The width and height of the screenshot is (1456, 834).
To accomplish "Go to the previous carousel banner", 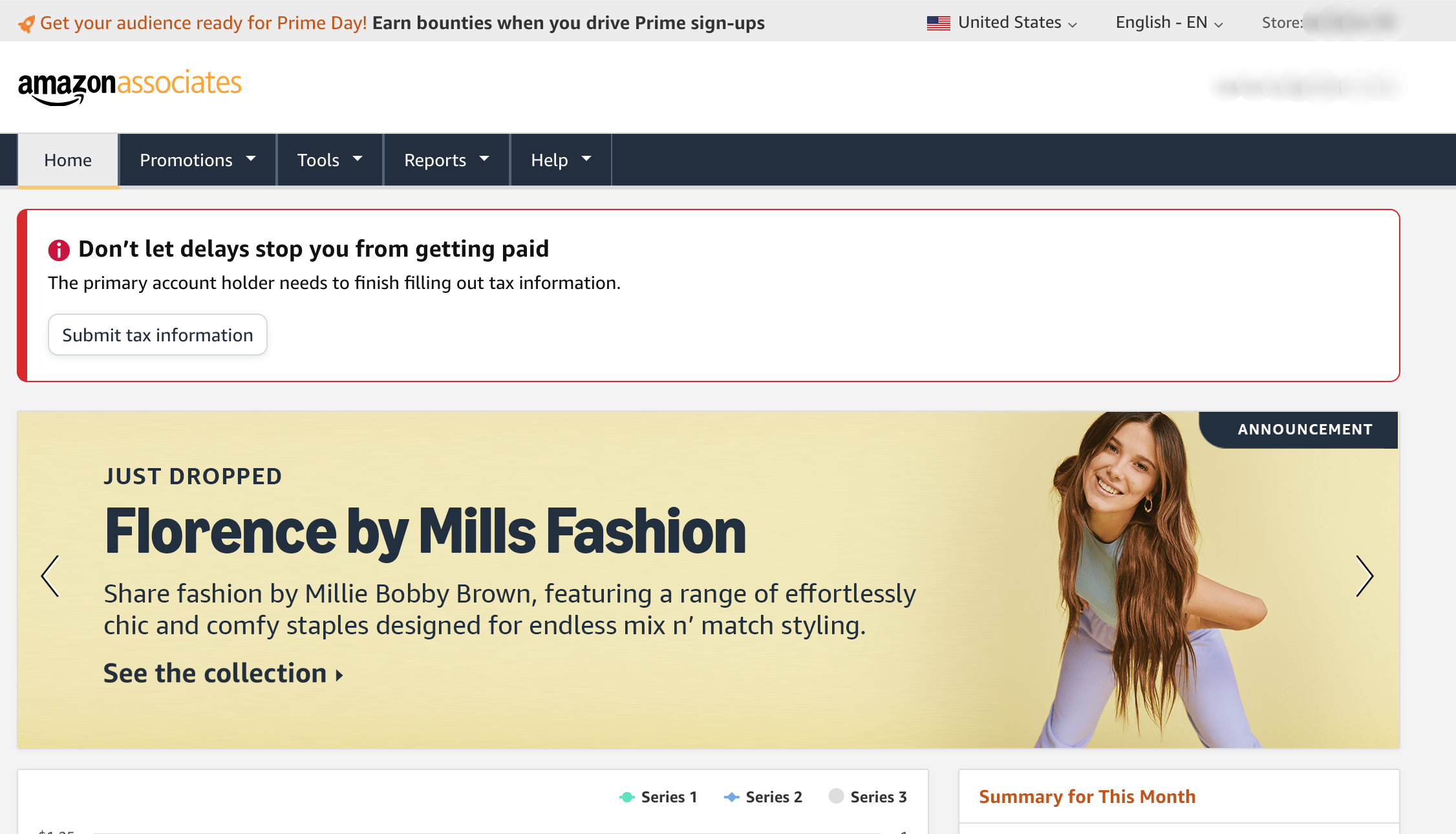I will click(50, 575).
